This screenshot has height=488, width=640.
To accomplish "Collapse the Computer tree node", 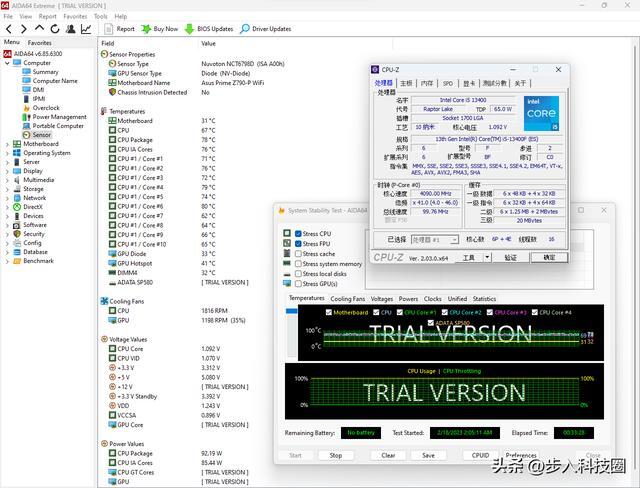I will click(x=7, y=63).
